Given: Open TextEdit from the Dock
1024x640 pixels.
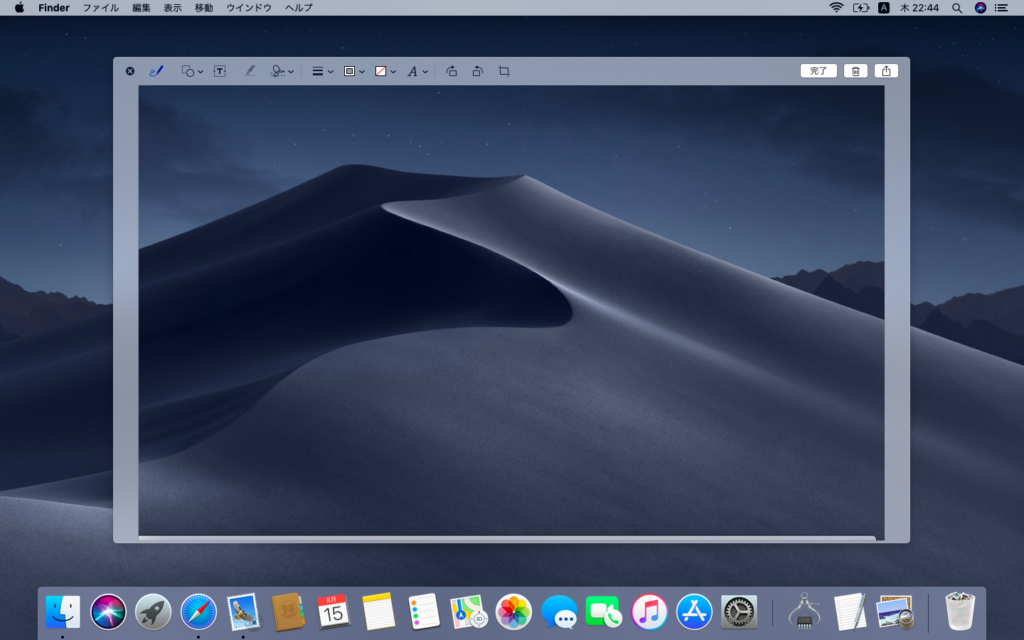Looking at the screenshot, I should [x=850, y=612].
